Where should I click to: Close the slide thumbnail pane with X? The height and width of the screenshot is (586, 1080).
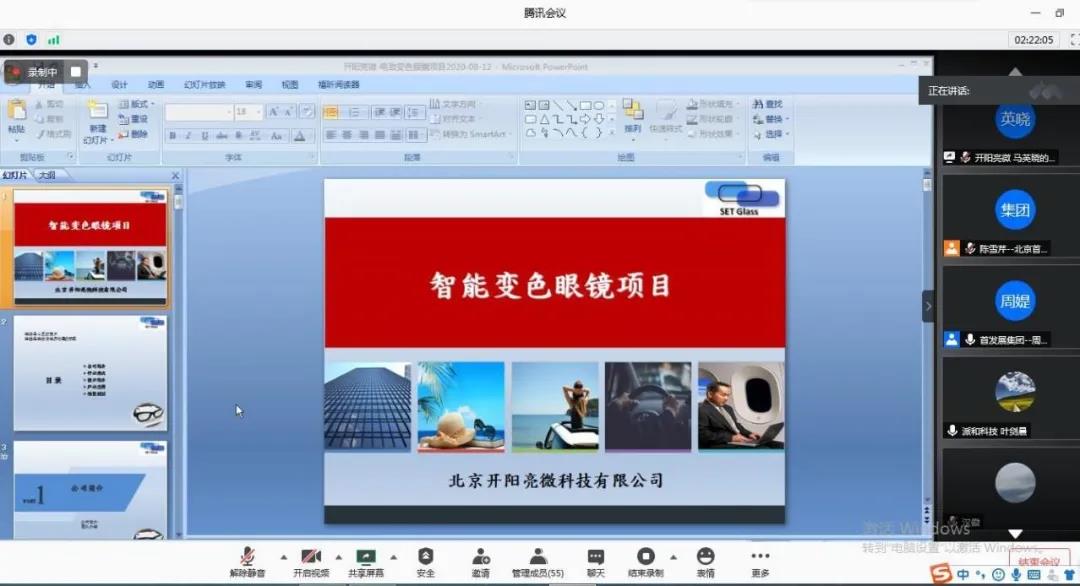[175, 176]
